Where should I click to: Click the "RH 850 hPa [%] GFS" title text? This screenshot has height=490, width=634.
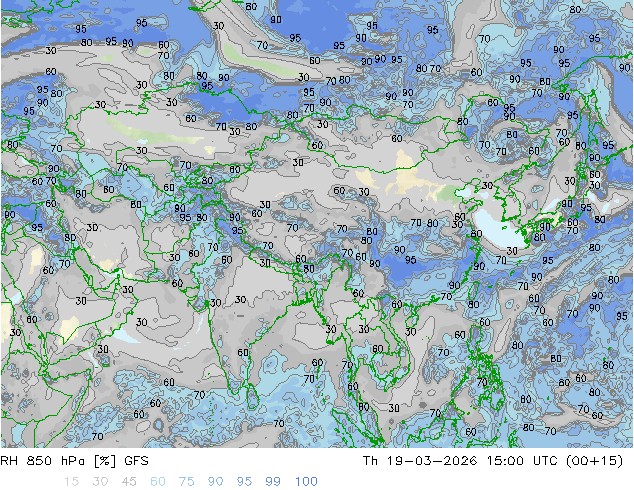(74, 461)
